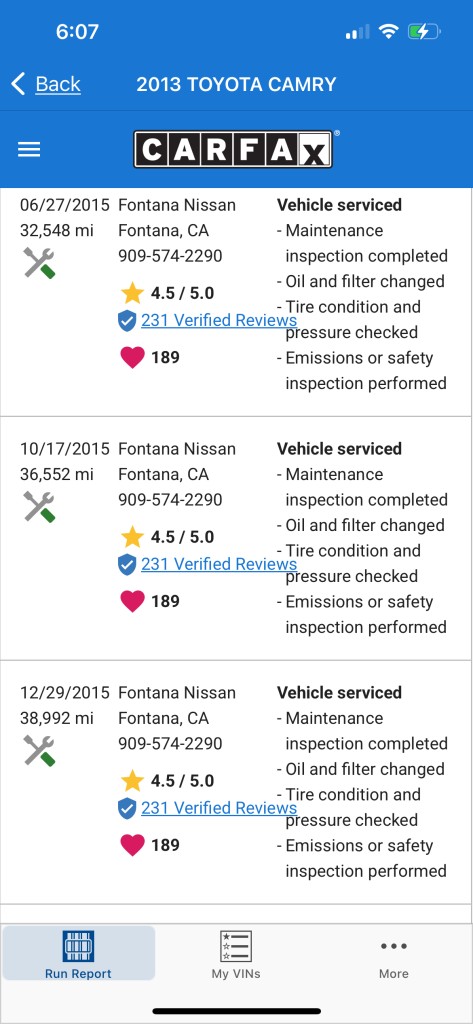Tap the heart icon in 10/17/2015 record
Screen dimensions: 473x1024
tap(132, 601)
